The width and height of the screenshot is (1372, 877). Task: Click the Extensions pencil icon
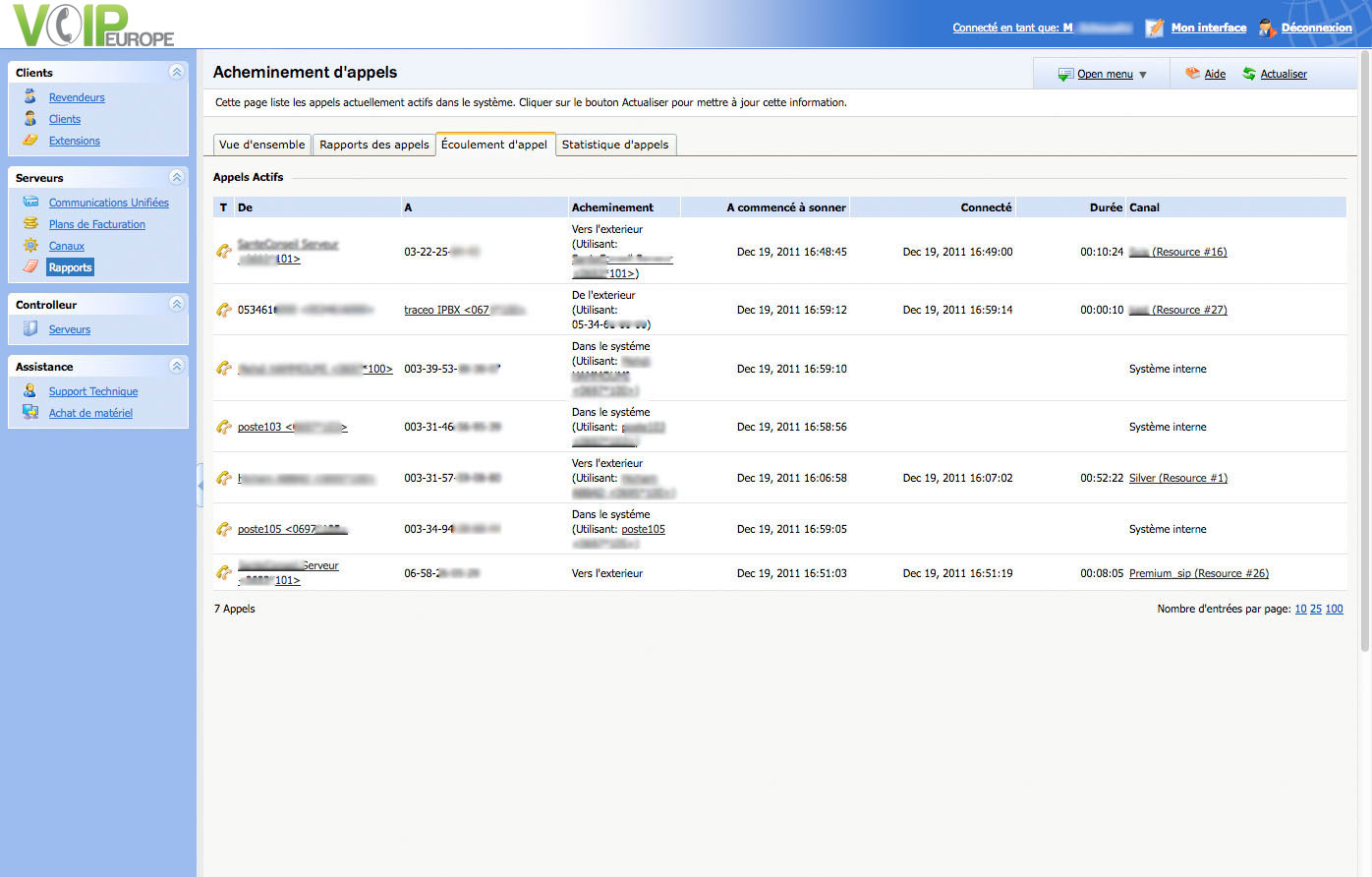coord(30,141)
